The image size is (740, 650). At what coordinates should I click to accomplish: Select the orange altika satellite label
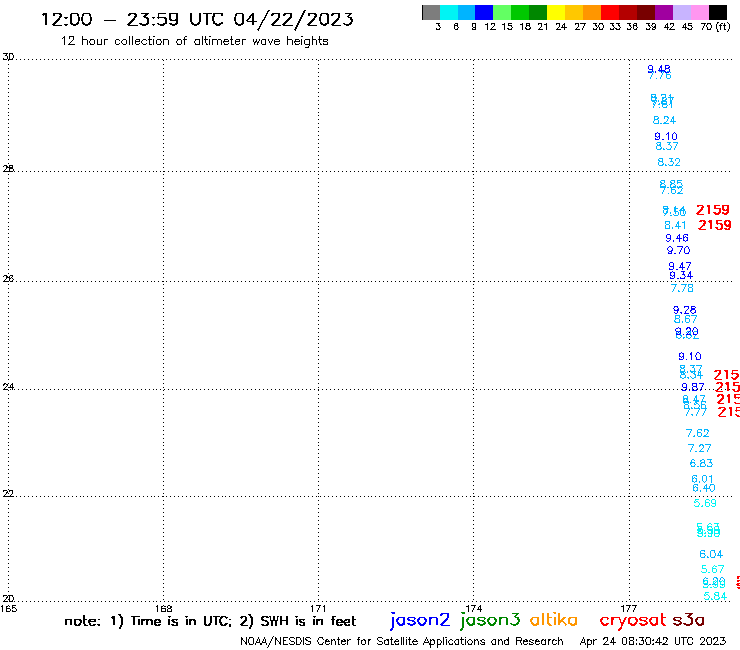[553, 620]
